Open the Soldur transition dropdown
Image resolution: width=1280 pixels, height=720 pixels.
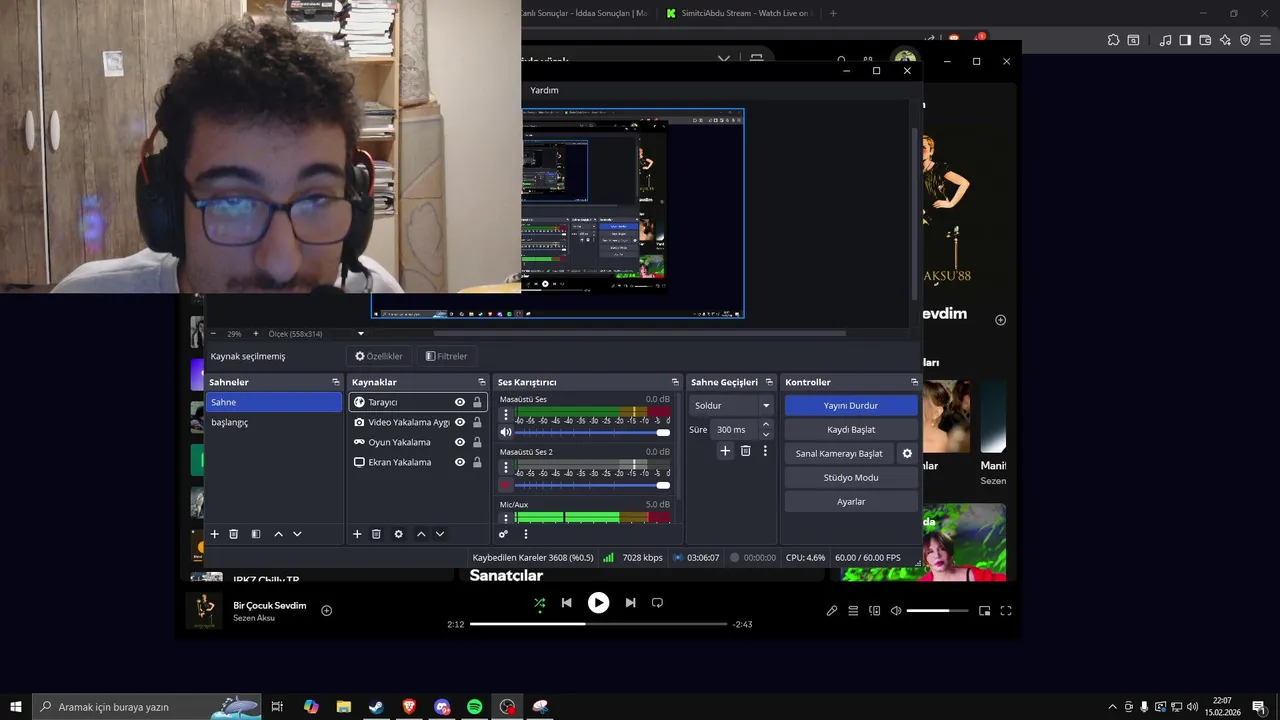pyautogui.click(x=732, y=405)
